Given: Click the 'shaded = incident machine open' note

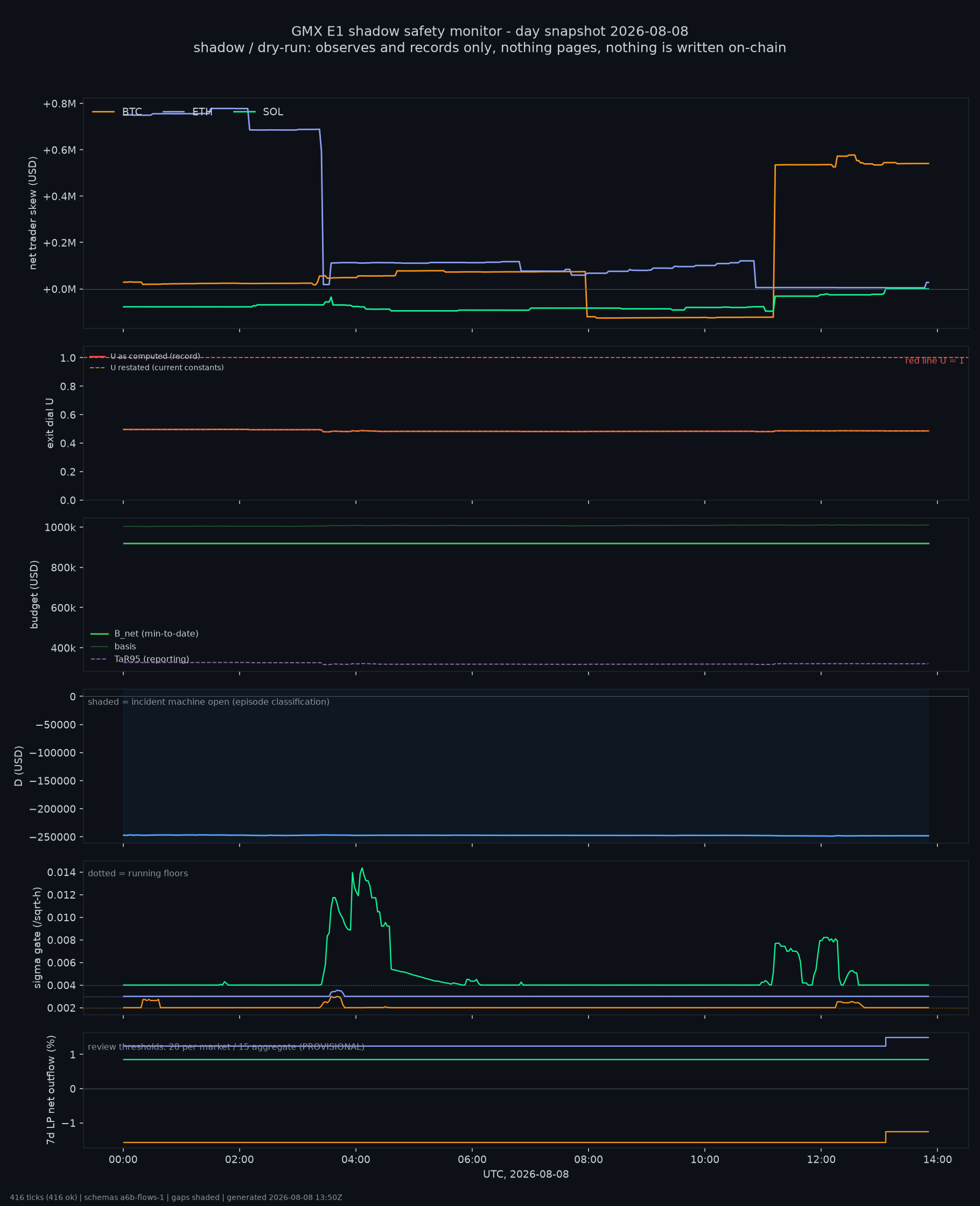Looking at the screenshot, I should tap(208, 702).
